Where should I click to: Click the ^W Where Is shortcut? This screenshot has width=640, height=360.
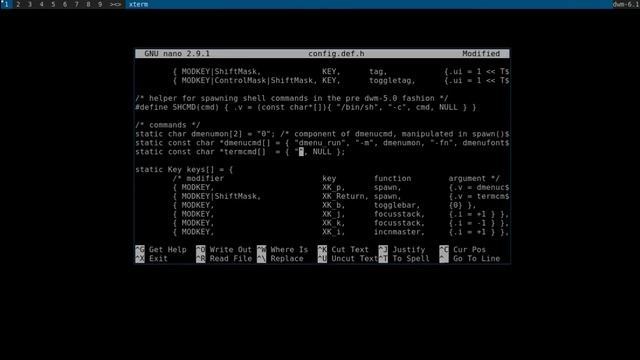[282, 249]
